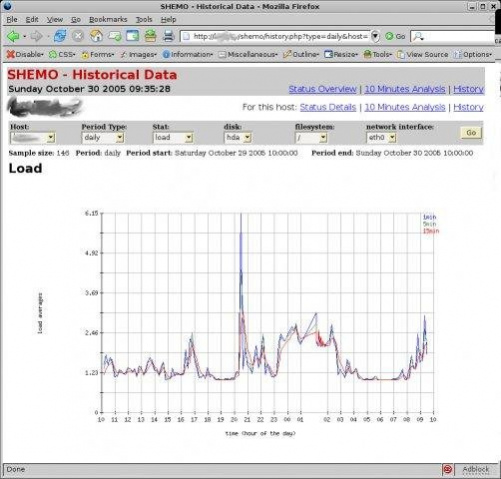Click the 15min legend label
This screenshot has height=479, width=501.
coord(431,231)
